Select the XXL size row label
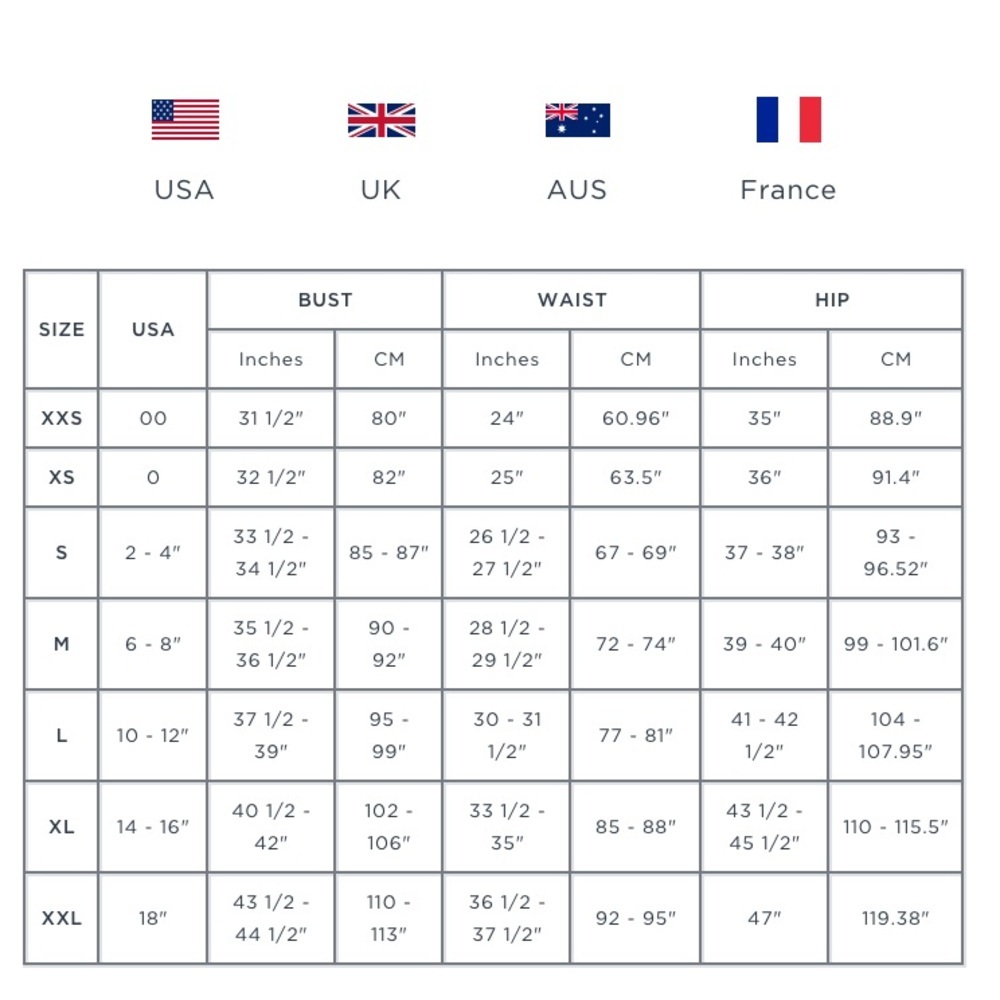This screenshot has width=1000, height=1000. [x=62, y=918]
